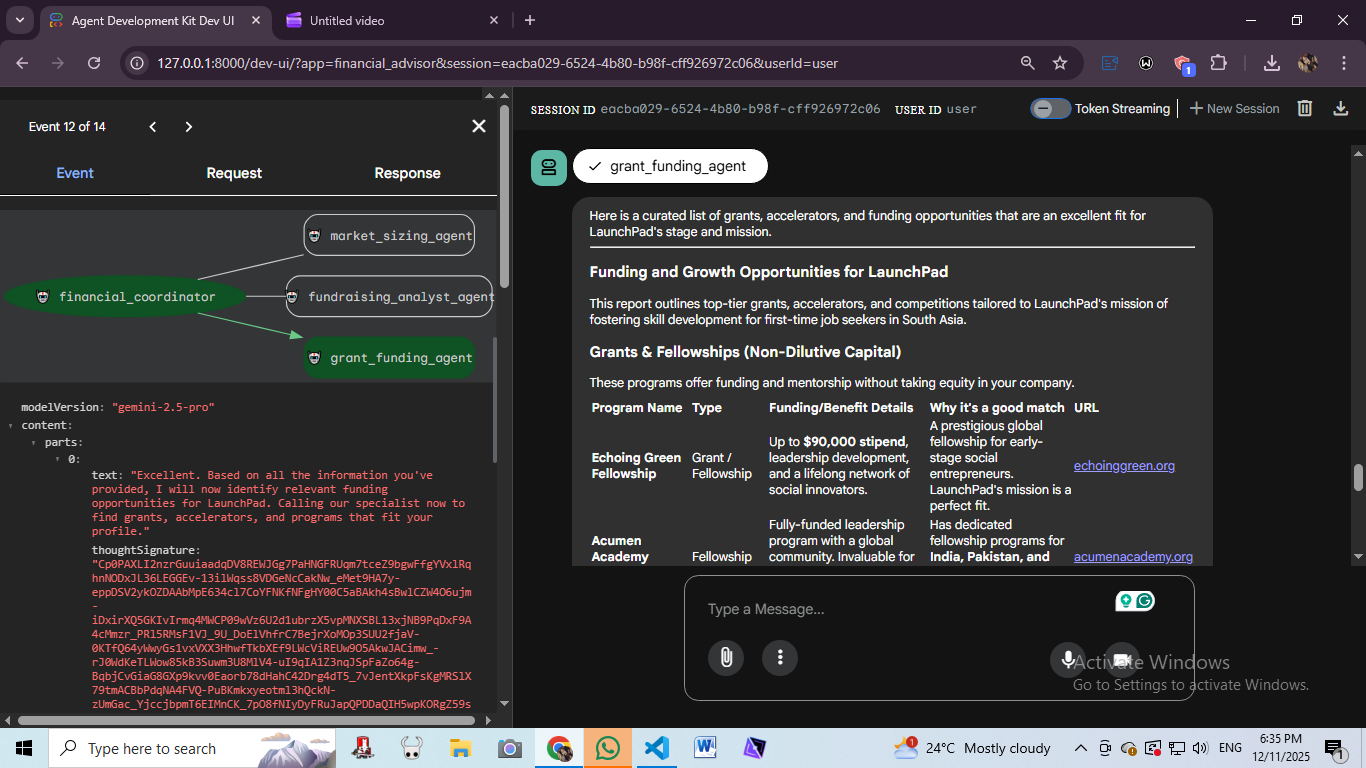Open the echoinggreen.org link
Viewport: 1366px width, 768px height.
coord(1124,466)
